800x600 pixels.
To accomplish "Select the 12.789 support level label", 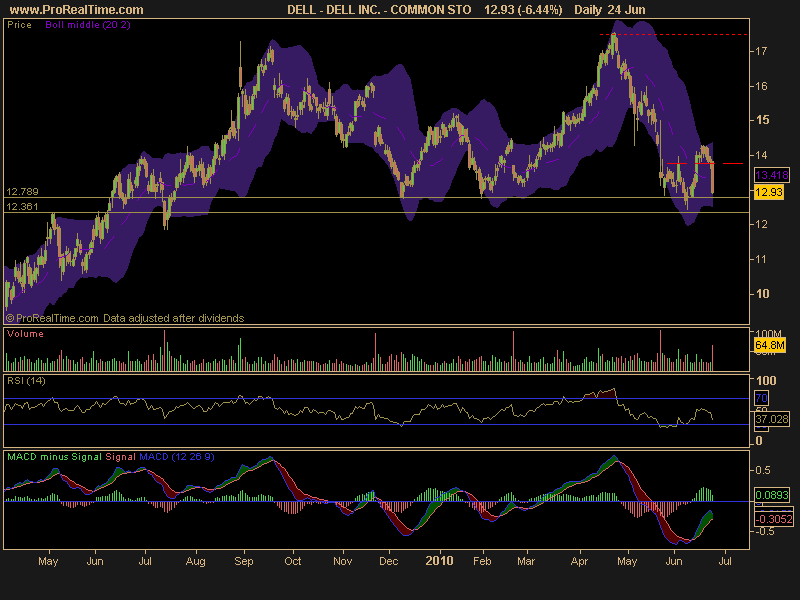I will (22, 192).
